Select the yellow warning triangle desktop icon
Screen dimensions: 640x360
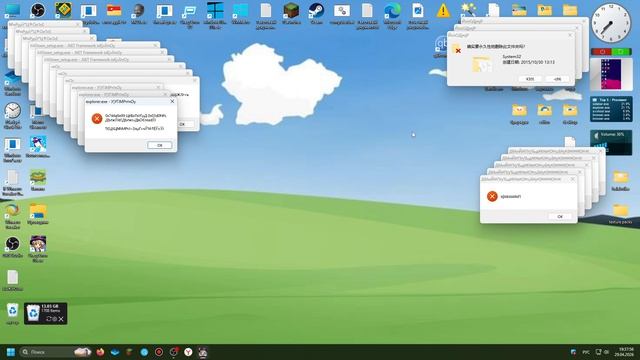tap(443, 10)
